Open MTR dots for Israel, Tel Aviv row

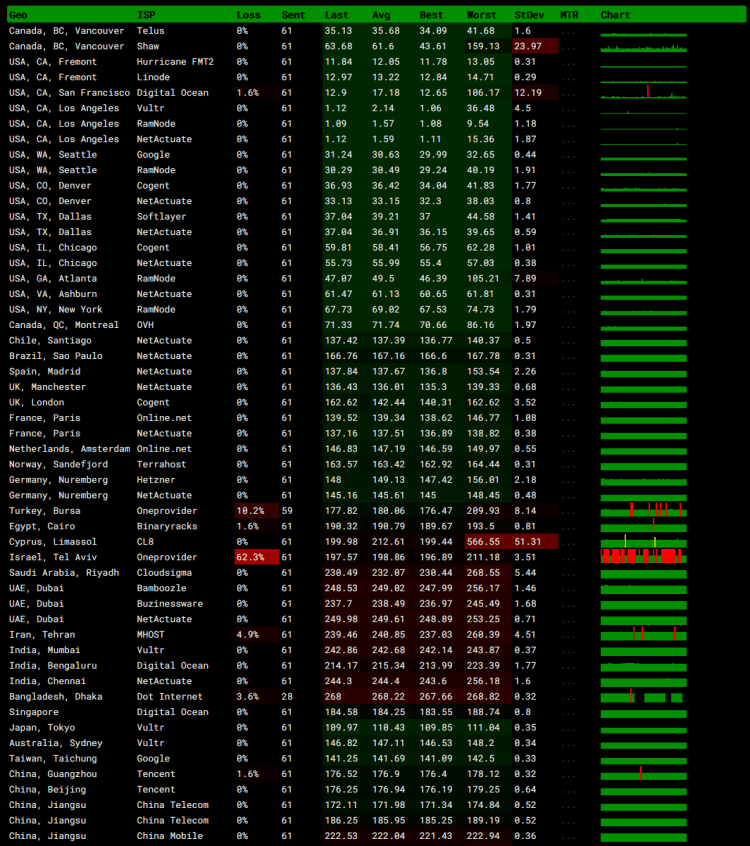(569, 557)
